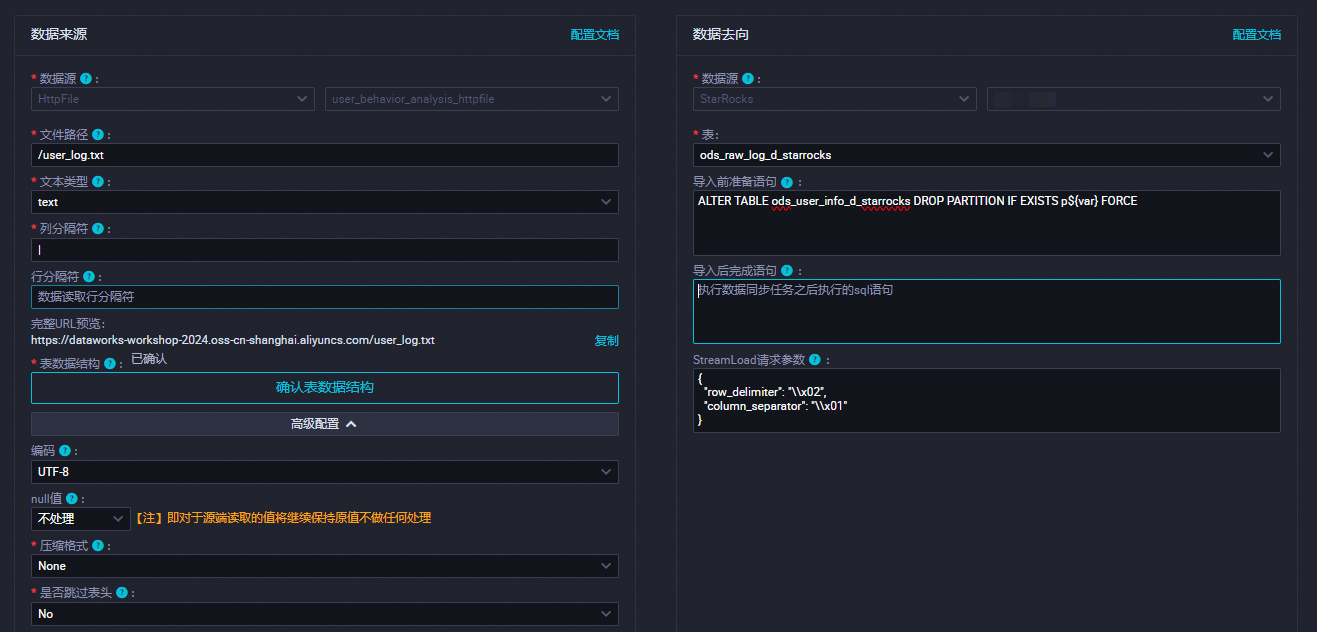The image size is (1317, 632).
Task: Click the /user_log.txt file path field
Action: [324, 155]
